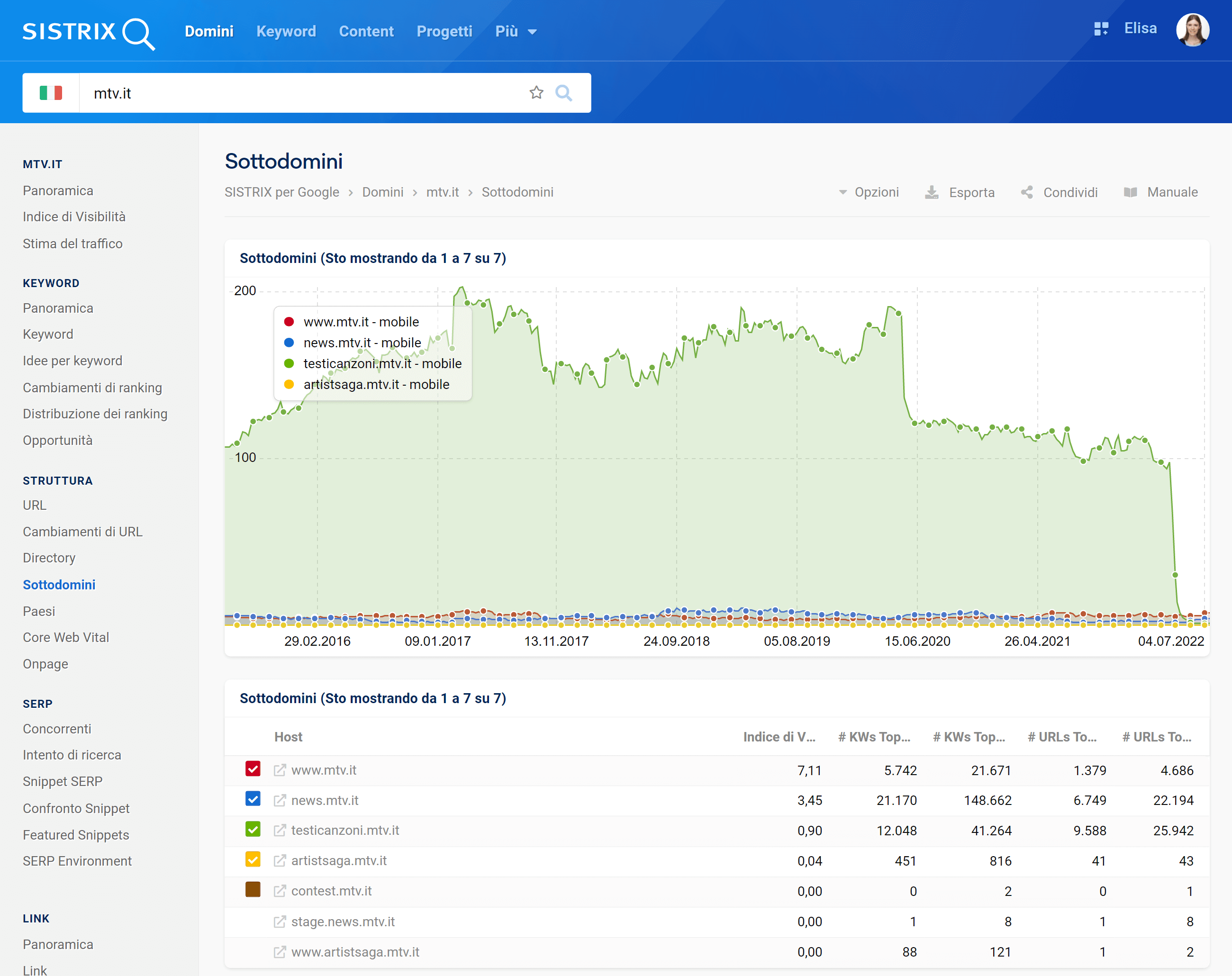This screenshot has height=976, width=1232.
Task: Click the star favorite icon in search bar
Action: pos(536,92)
